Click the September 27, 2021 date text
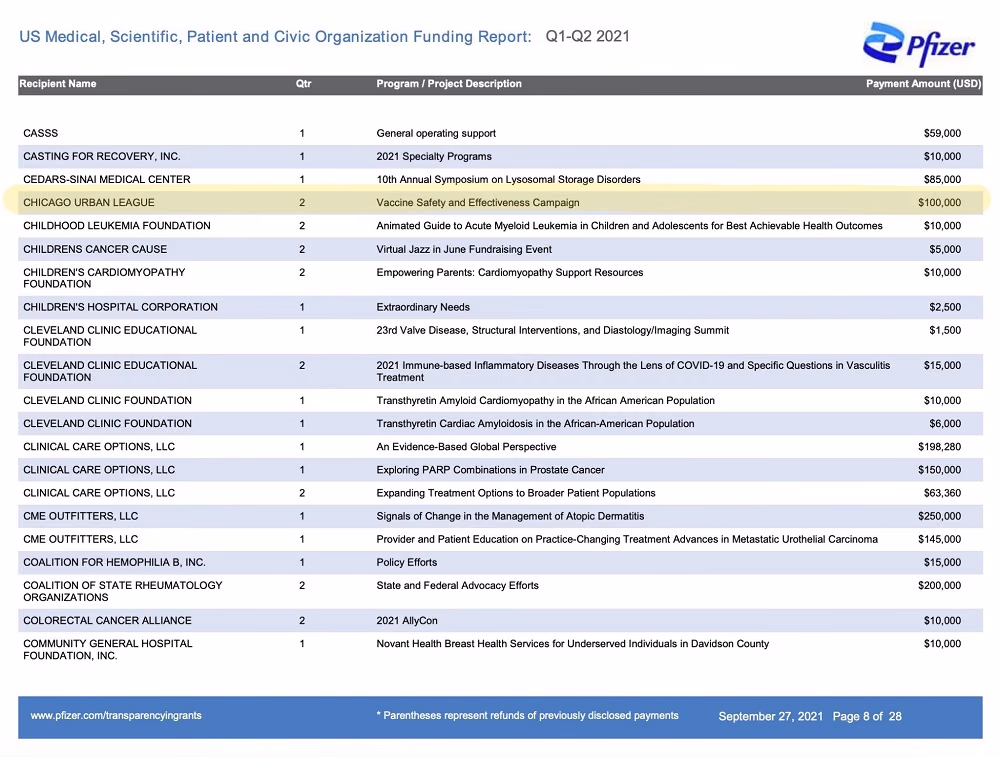The image size is (1000, 757). tap(770, 716)
